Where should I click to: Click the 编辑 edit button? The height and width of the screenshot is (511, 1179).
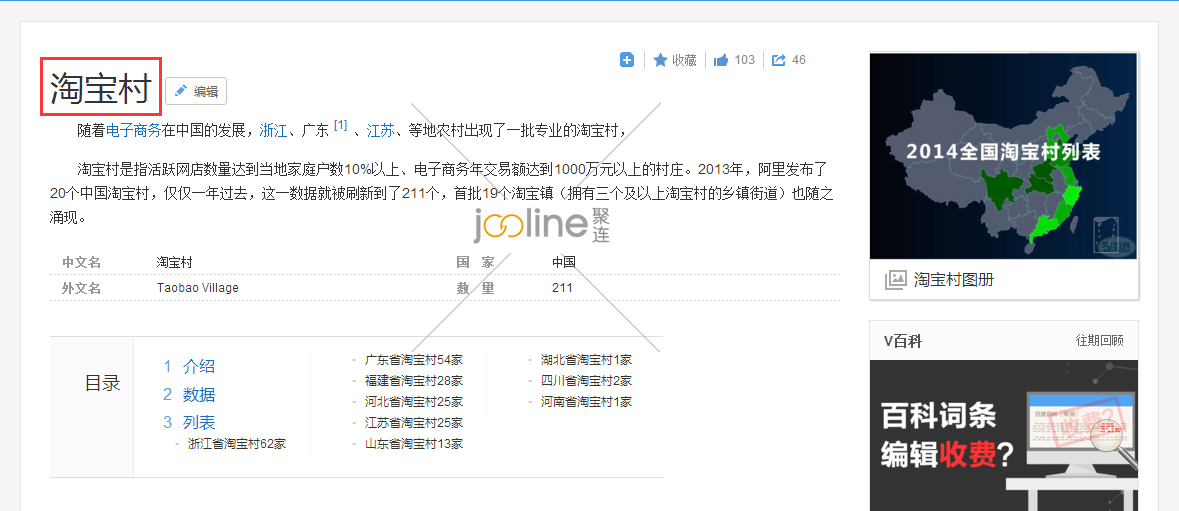(195, 91)
